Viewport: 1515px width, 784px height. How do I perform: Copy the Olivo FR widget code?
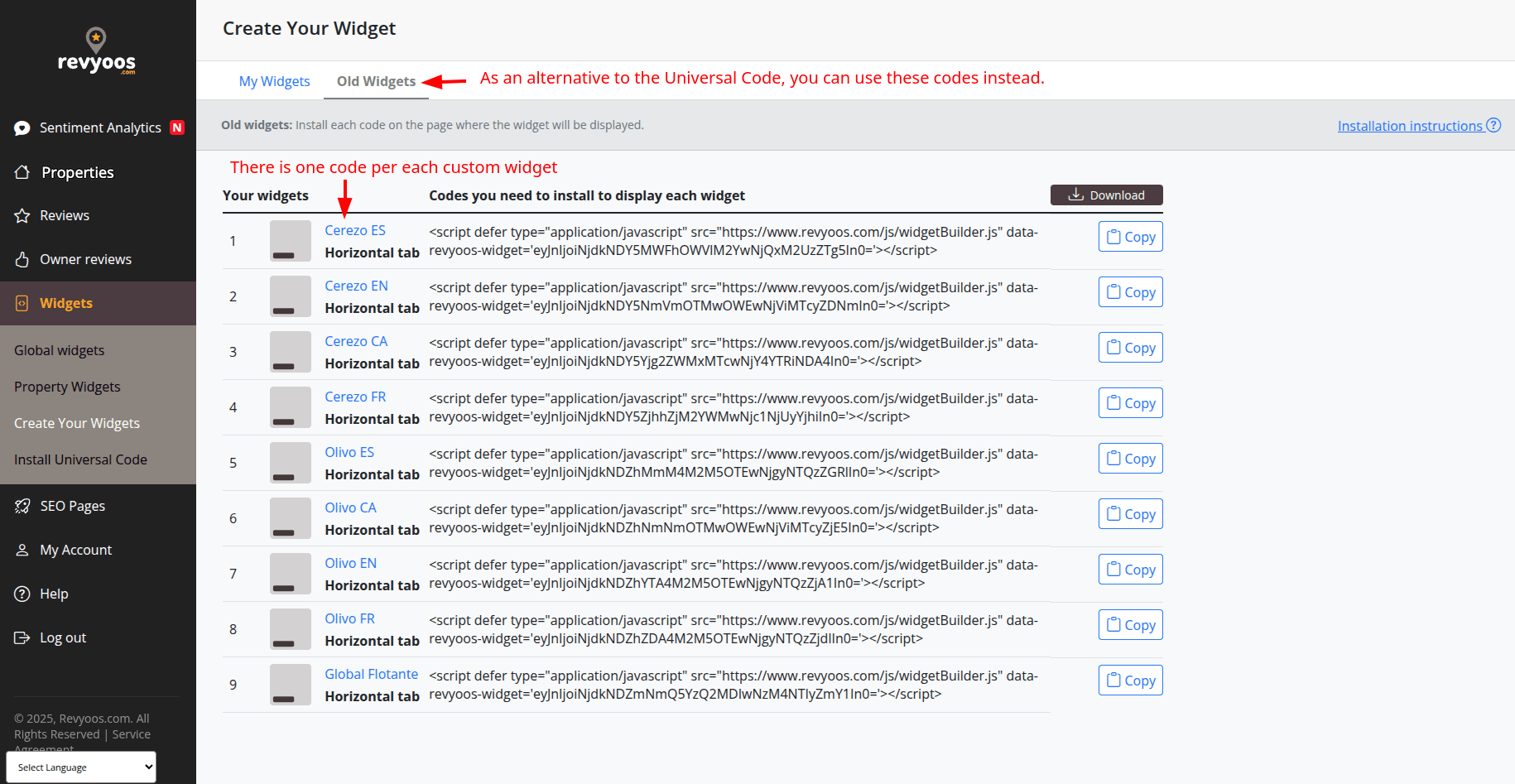pyautogui.click(x=1130, y=625)
